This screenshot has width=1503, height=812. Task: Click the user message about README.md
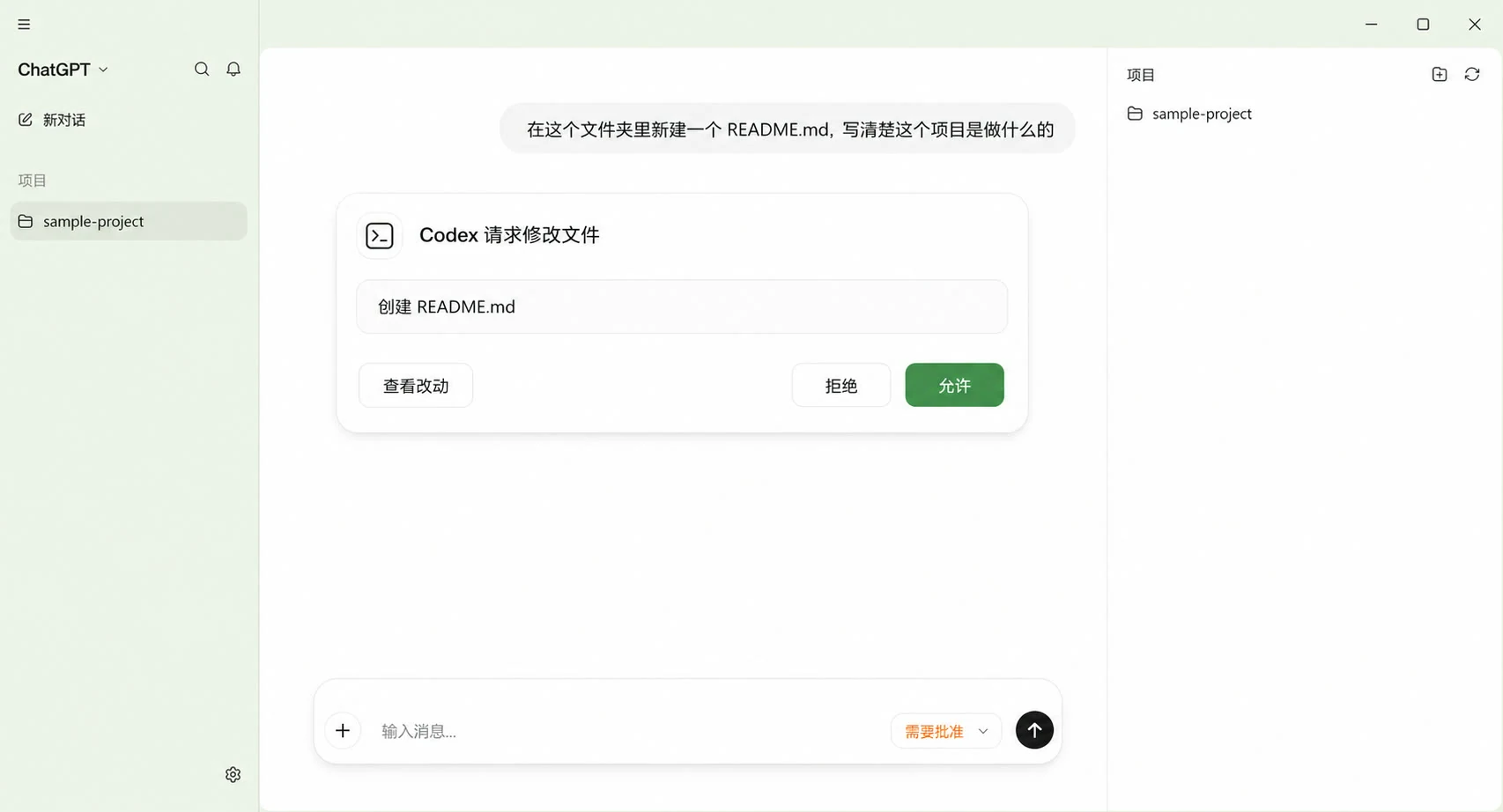(x=789, y=129)
